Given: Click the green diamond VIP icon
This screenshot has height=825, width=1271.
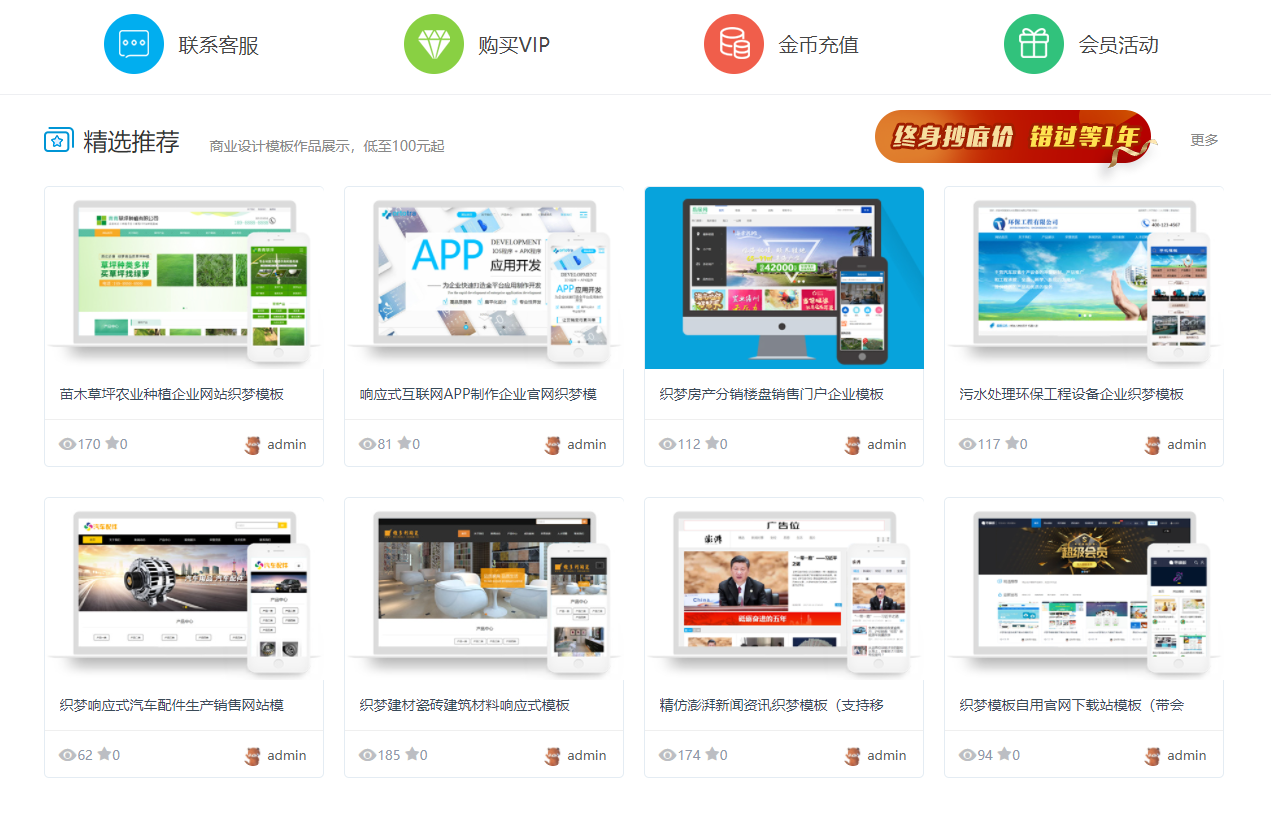Looking at the screenshot, I should 434,44.
